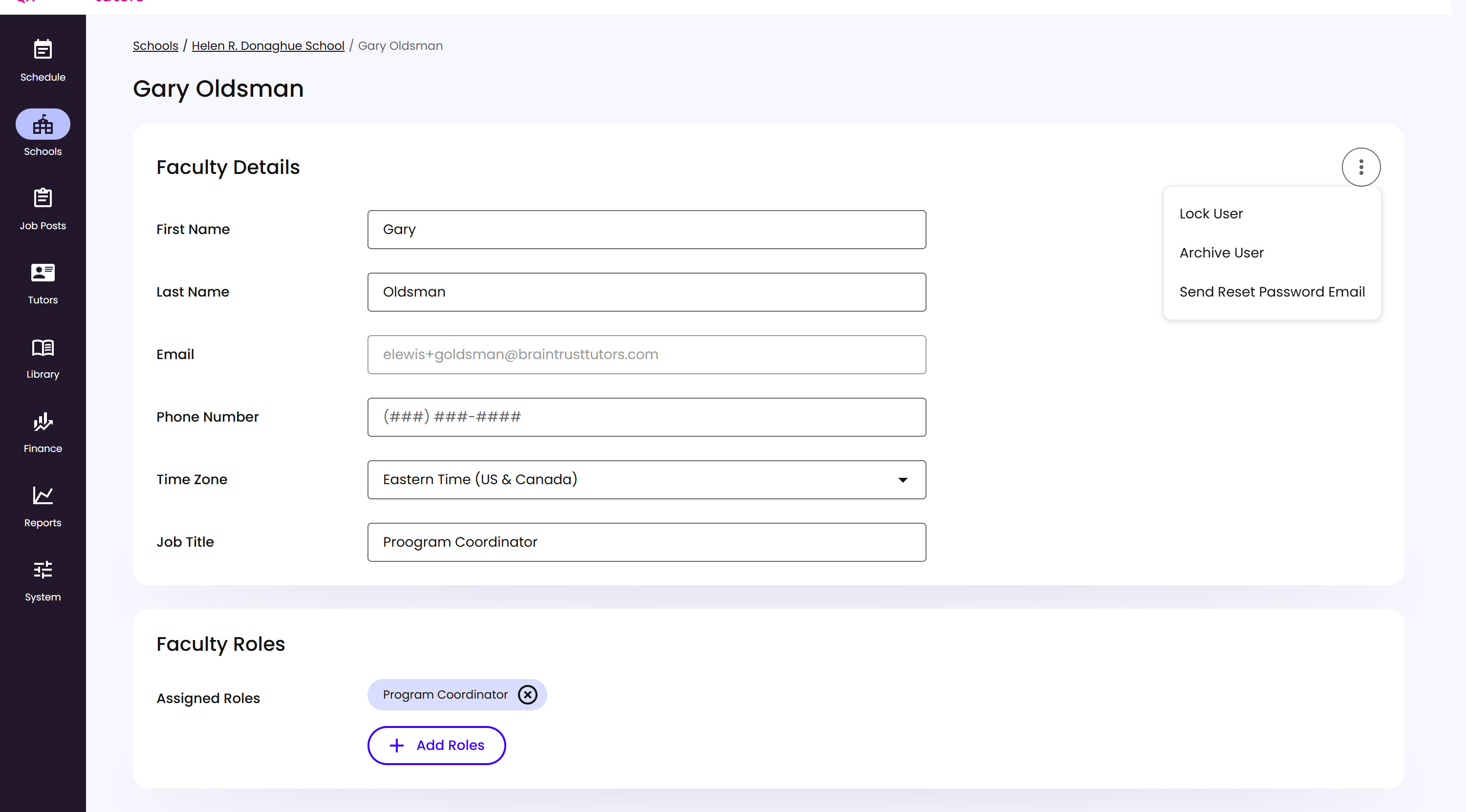The image size is (1466, 812).
Task: Expand the Time Zone dropdown arrow
Action: click(903, 480)
